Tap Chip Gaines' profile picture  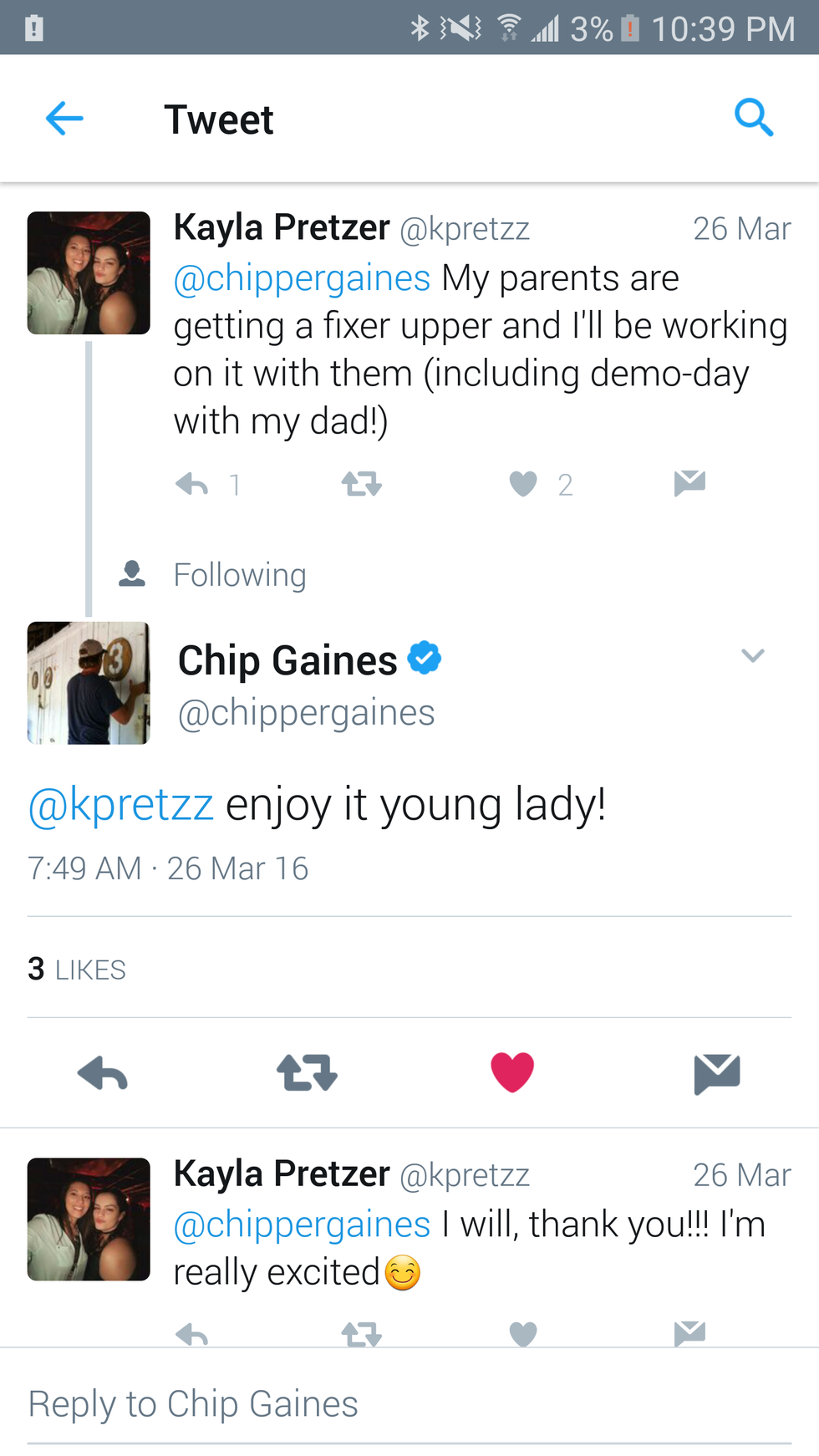pyautogui.click(x=89, y=683)
